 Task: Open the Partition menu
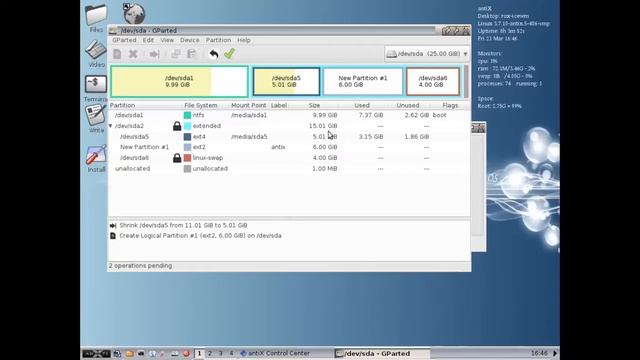[218, 40]
